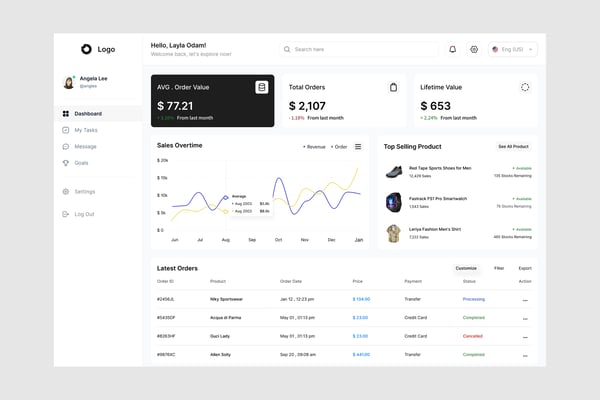This screenshot has height=400, width=600.
Task: Click the clipboard icon on Total Orders card
Action: (393, 87)
